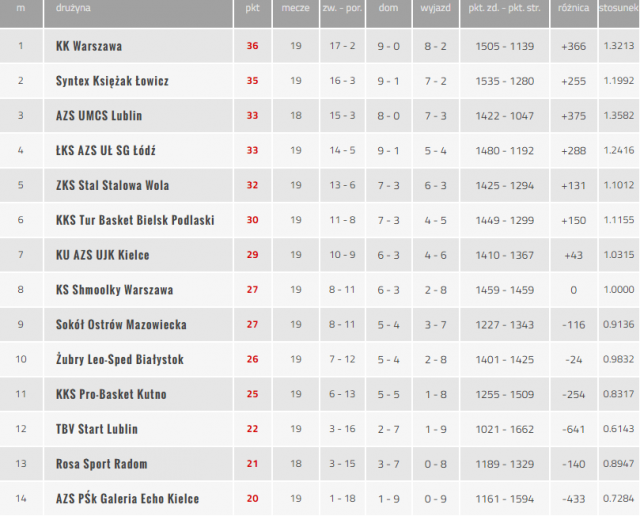Select Żubry Leo-Sped Białystok row name

[120, 359]
